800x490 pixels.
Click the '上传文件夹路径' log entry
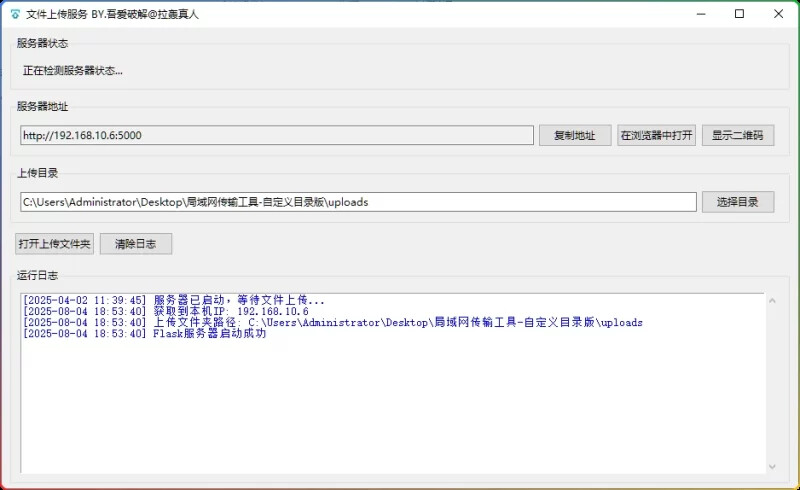(331, 323)
